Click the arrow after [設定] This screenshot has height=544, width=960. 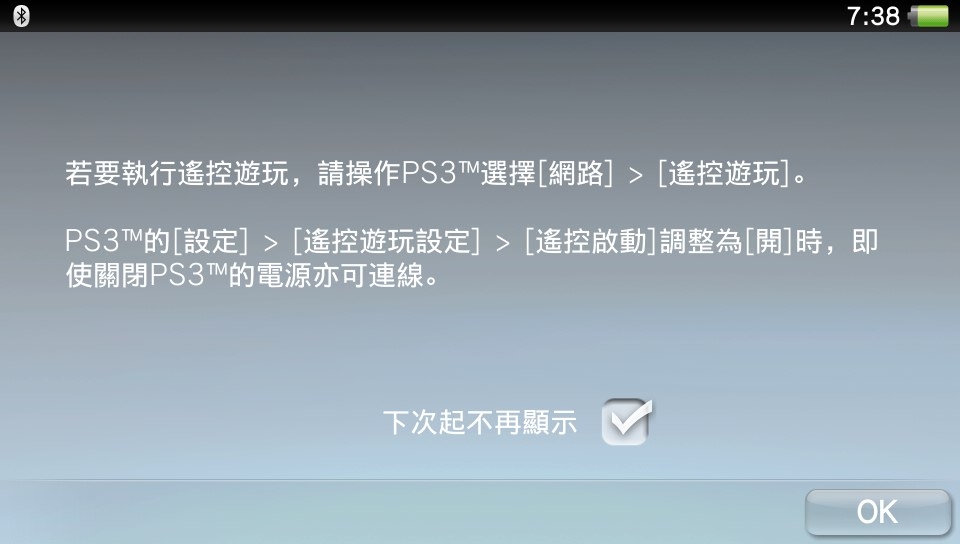point(271,244)
